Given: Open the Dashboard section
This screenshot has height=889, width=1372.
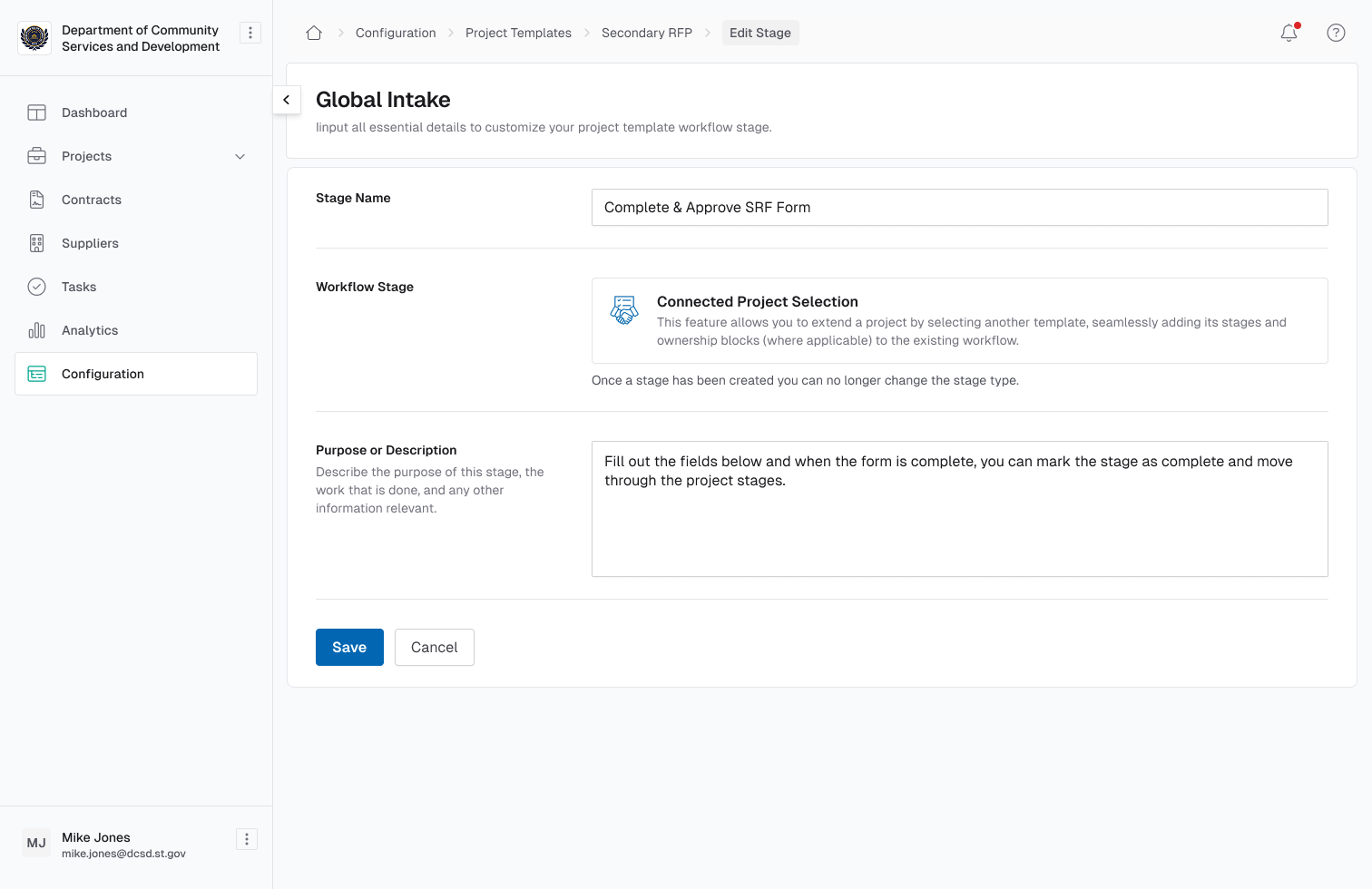Looking at the screenshot, I should (x=93, y=112).
